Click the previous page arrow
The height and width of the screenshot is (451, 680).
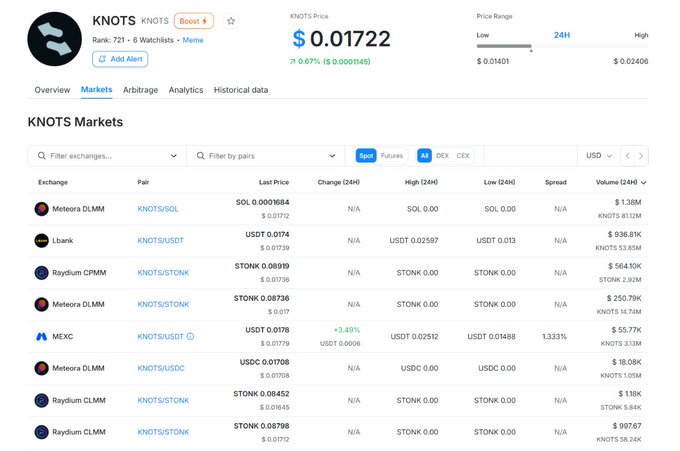pos(628,156)
